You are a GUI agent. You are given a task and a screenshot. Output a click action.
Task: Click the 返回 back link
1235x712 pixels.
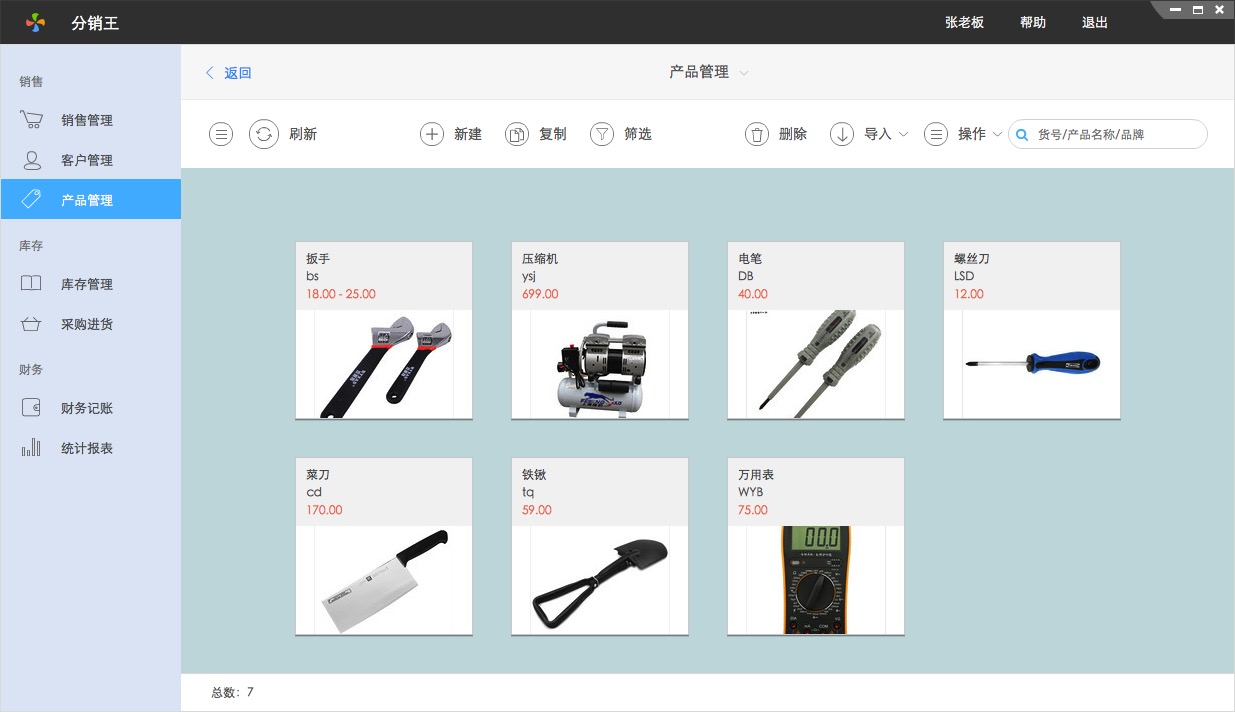tap(229, 73)
